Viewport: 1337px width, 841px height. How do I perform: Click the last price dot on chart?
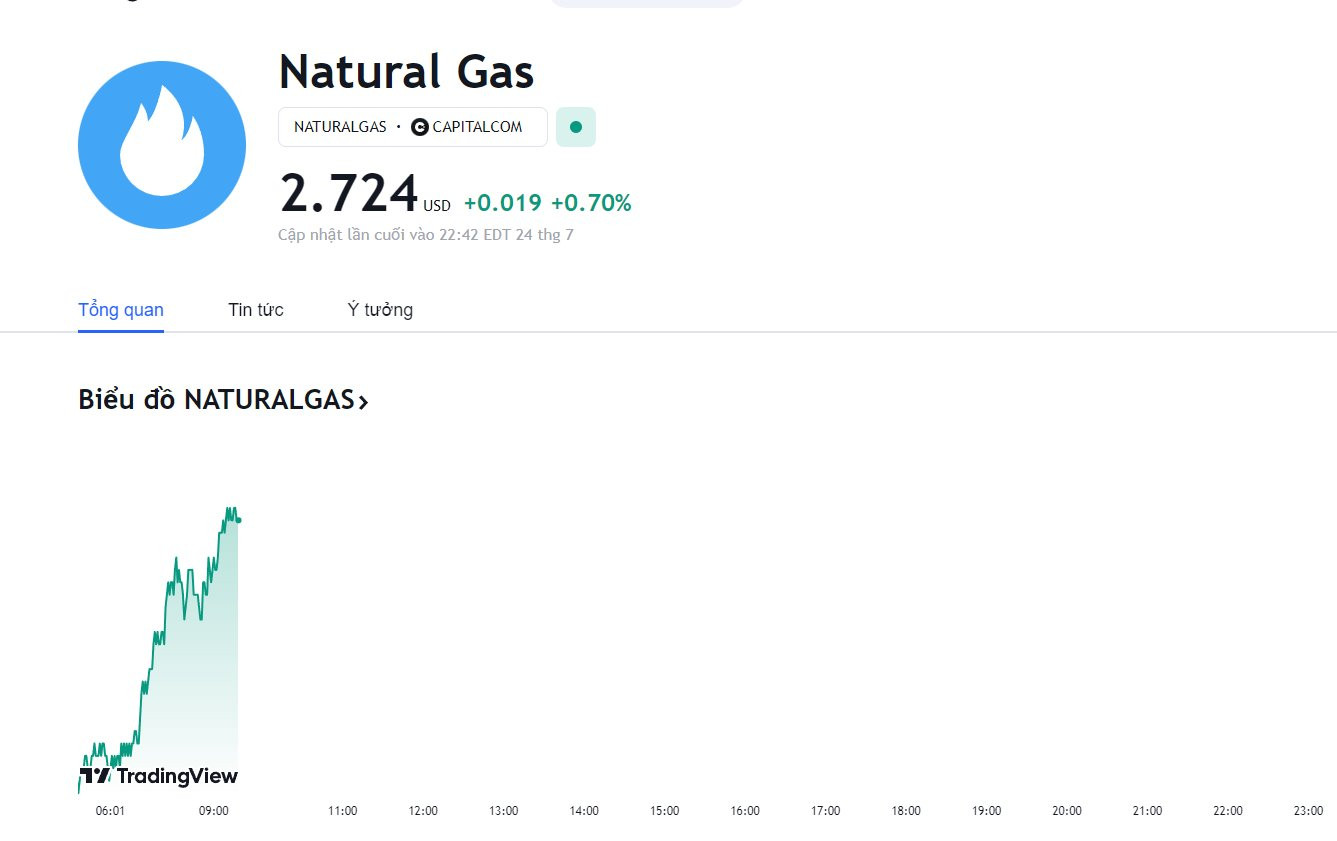point(238,520)
